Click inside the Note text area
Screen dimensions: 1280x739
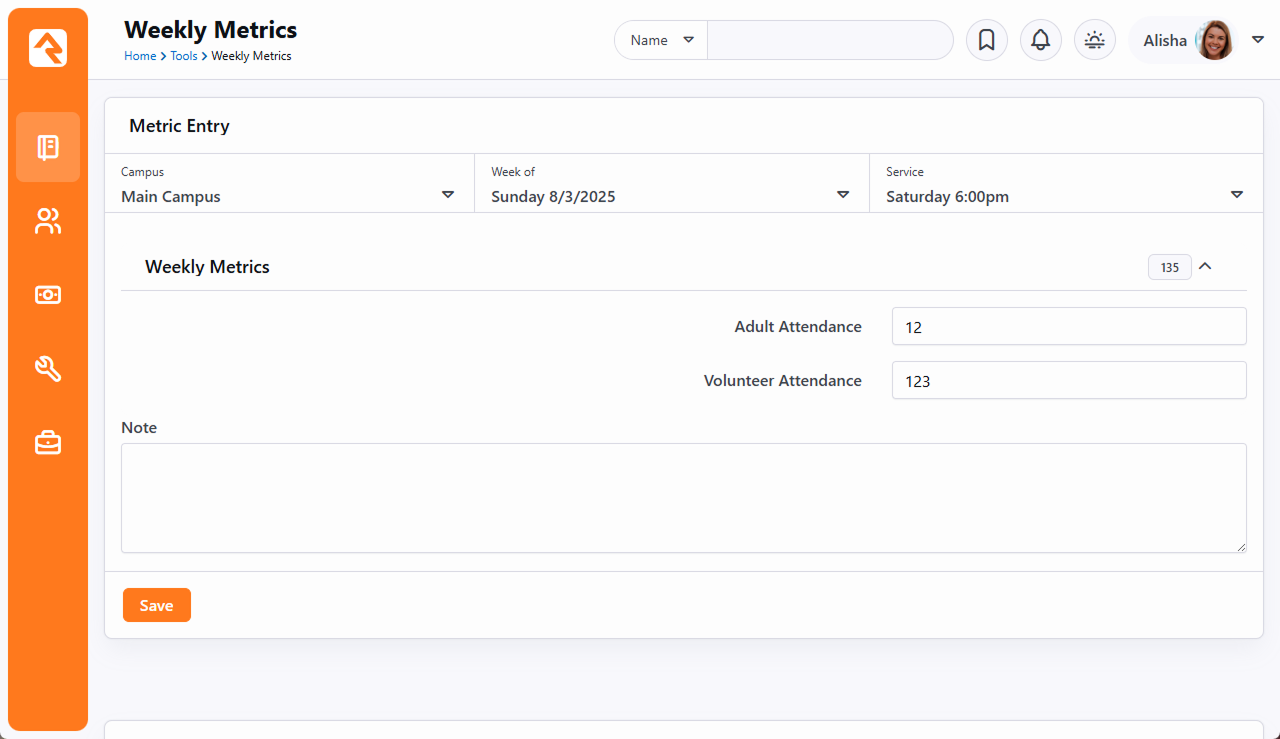point(683,497)
